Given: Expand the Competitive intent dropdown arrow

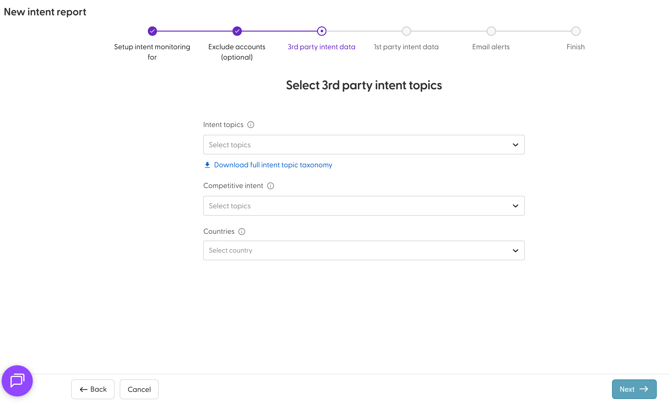Looking at the screenshot, I should click(515, 206).
